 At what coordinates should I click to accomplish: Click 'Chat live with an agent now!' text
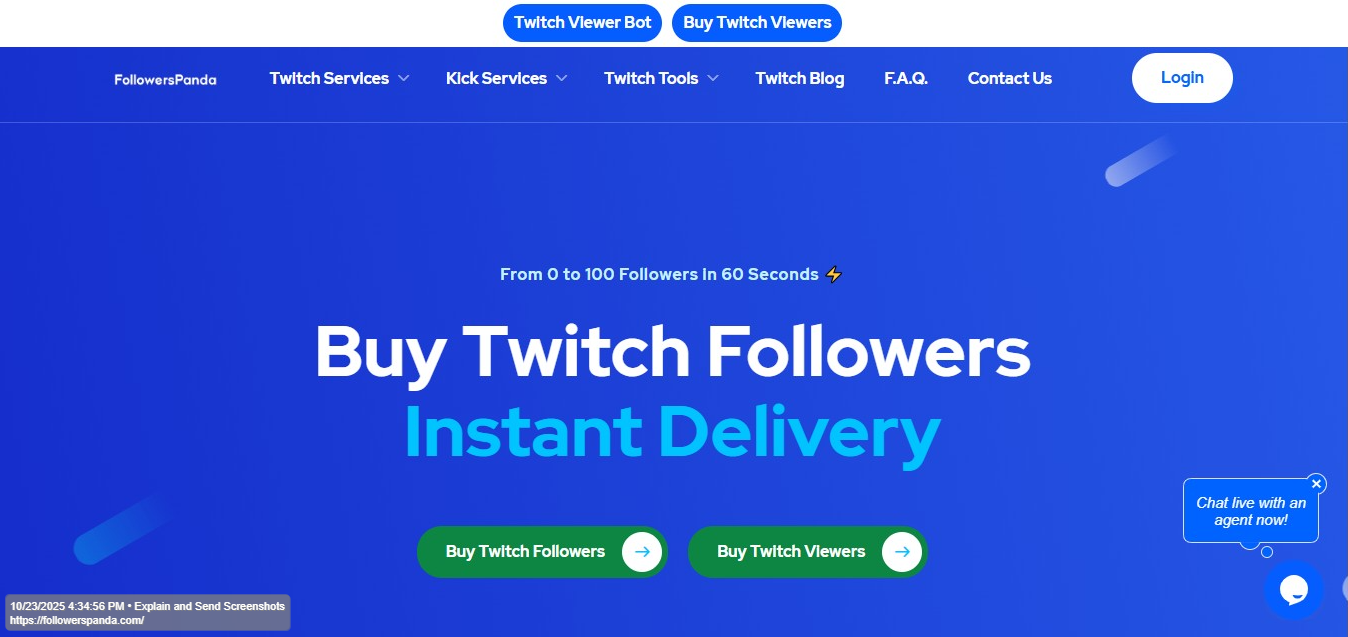[x=1251, y=511]
